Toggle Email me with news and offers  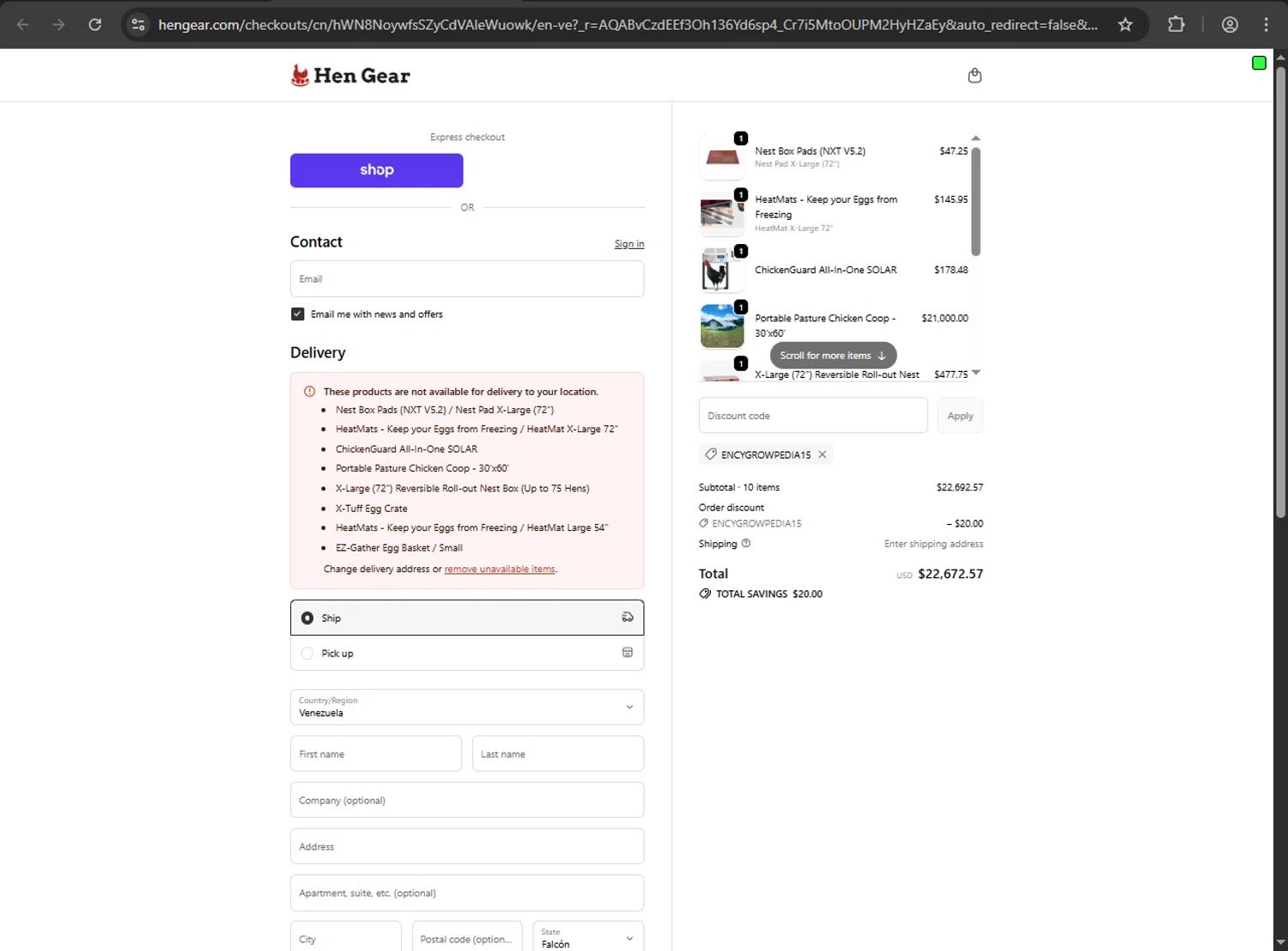pos(297,314)
